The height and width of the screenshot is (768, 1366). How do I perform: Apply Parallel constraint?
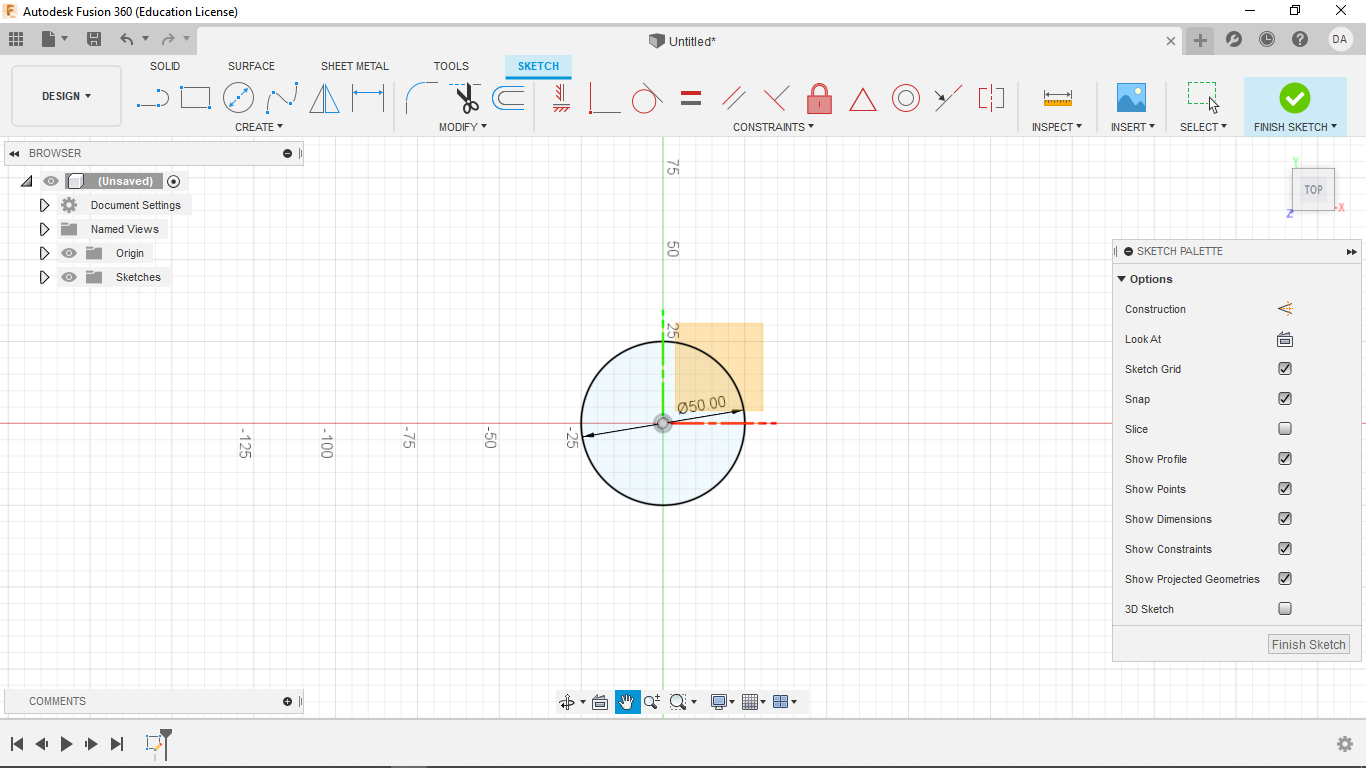coord(734,98)
